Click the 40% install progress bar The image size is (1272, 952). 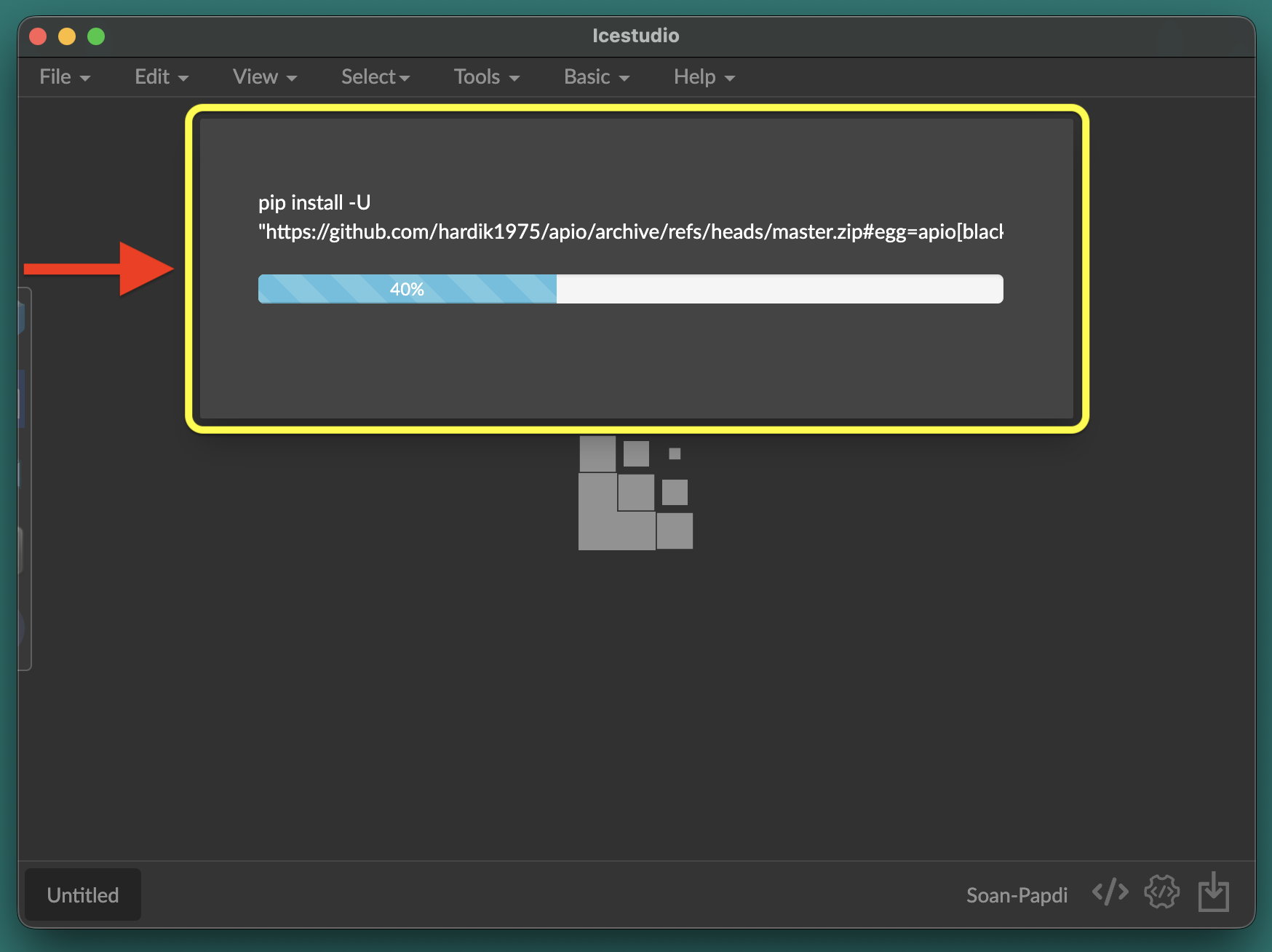point(630,289)
